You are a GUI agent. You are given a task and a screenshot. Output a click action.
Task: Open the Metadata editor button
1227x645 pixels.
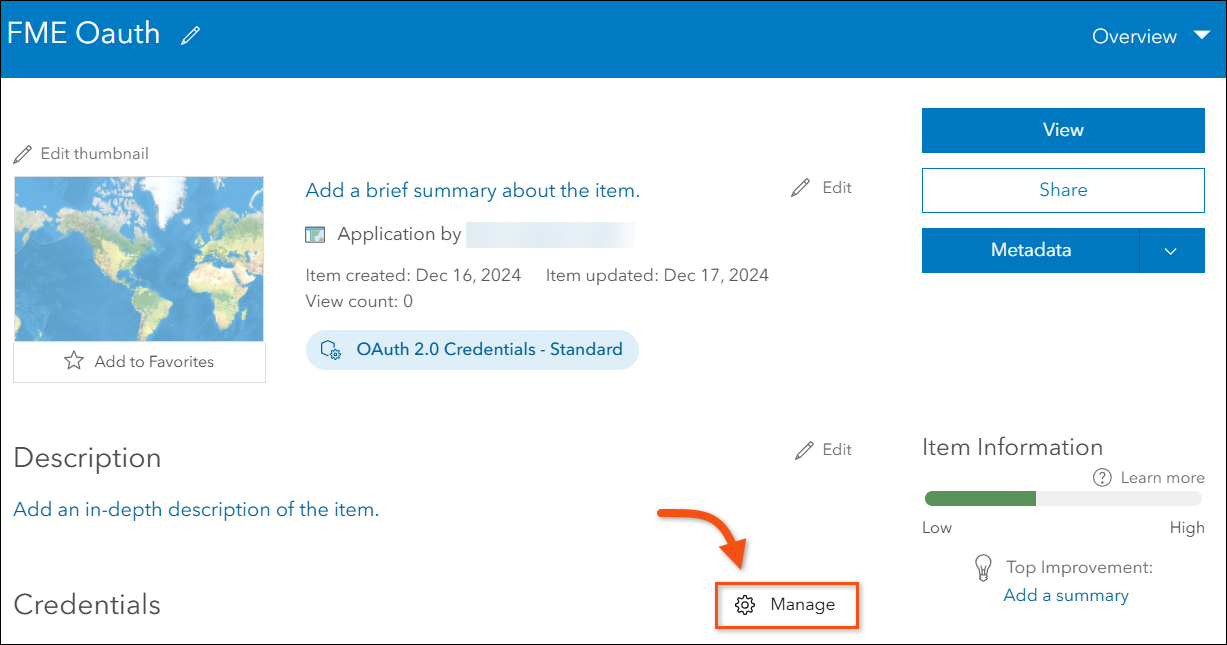pyautogui.click(x=1030, y=250)
